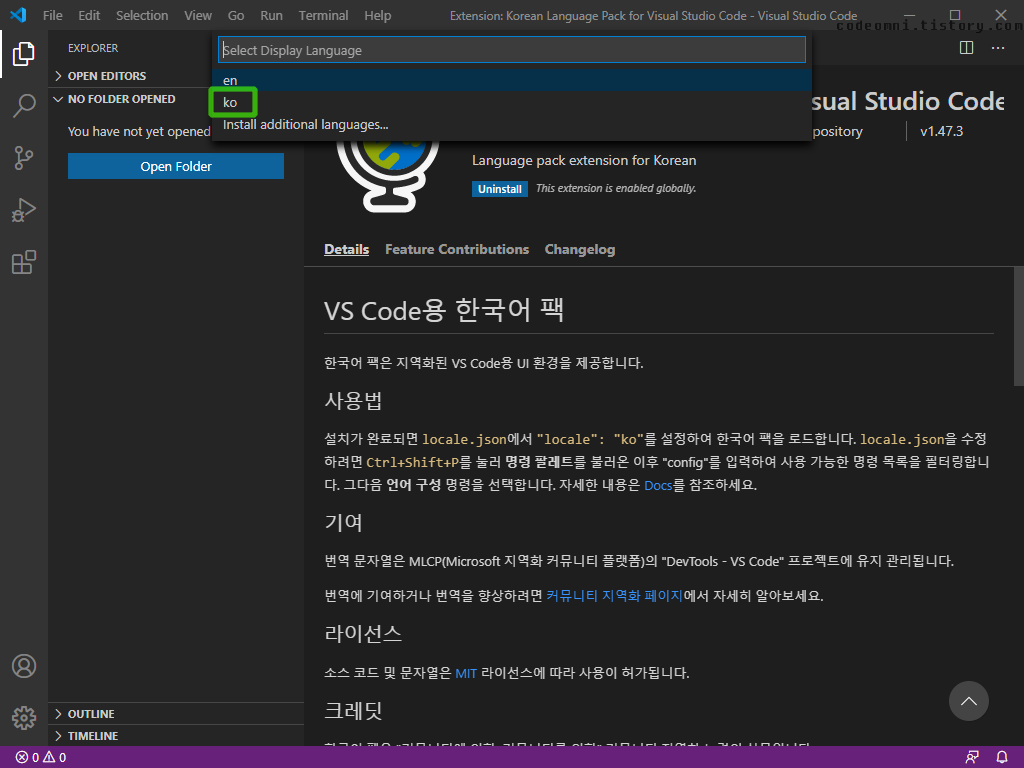The image size is (1024, 768).
Task: Click the Select Display Language input field
Action: pyautogui.click(x=511, y=50)
